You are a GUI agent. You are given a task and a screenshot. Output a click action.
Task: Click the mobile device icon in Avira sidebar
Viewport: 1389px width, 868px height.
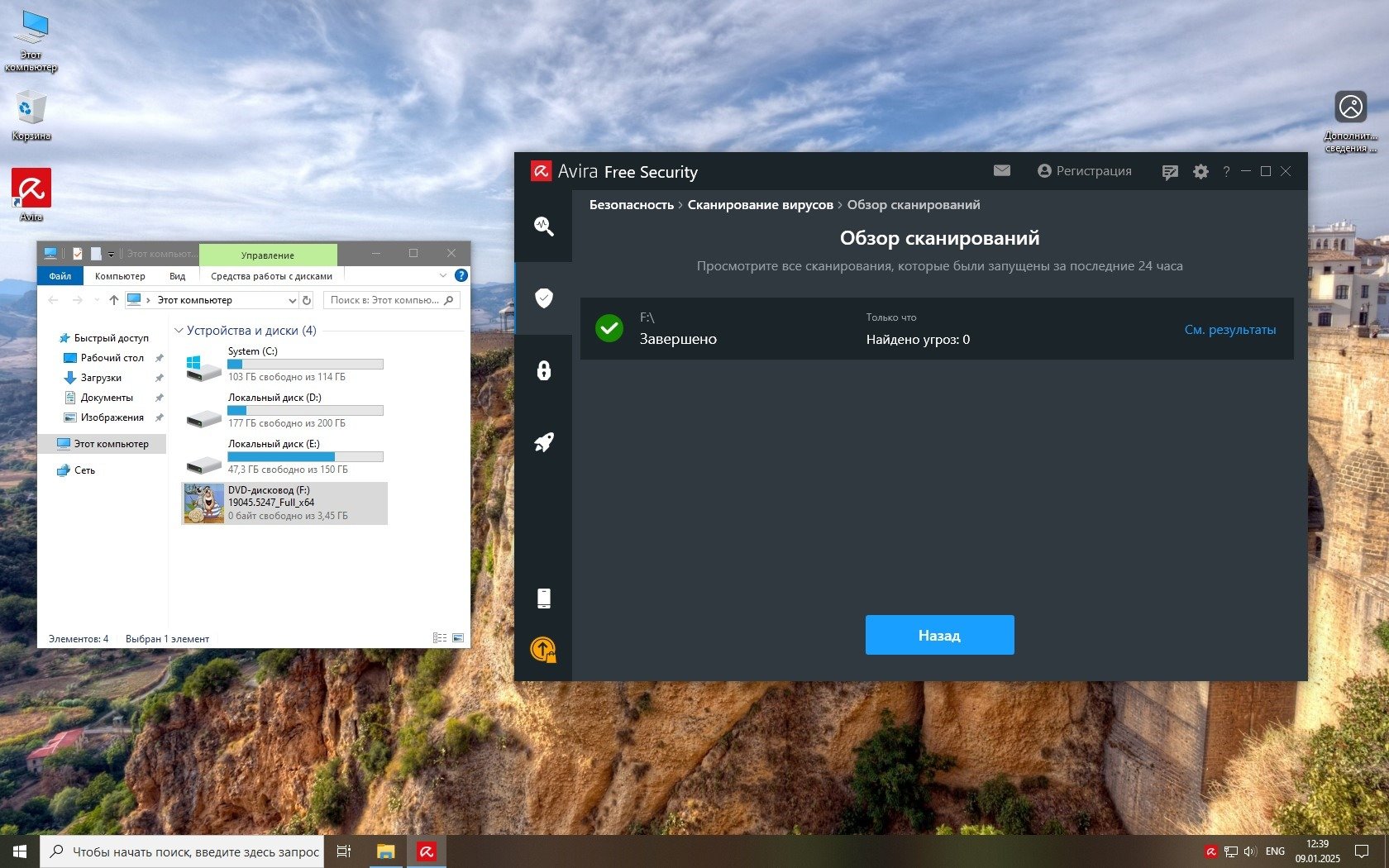point(543,599)
